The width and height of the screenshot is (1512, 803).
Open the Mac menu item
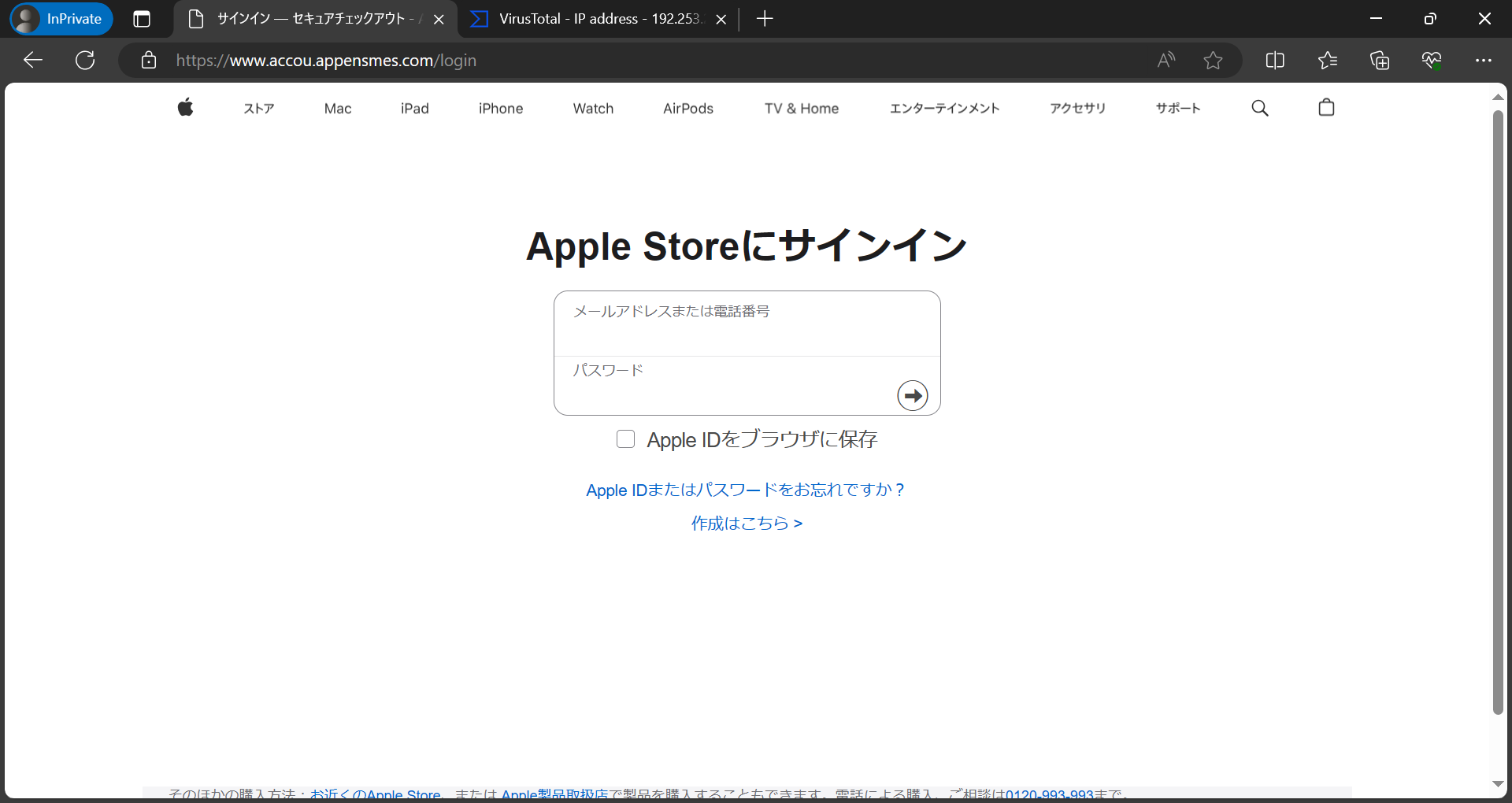(x=338, y=109)
